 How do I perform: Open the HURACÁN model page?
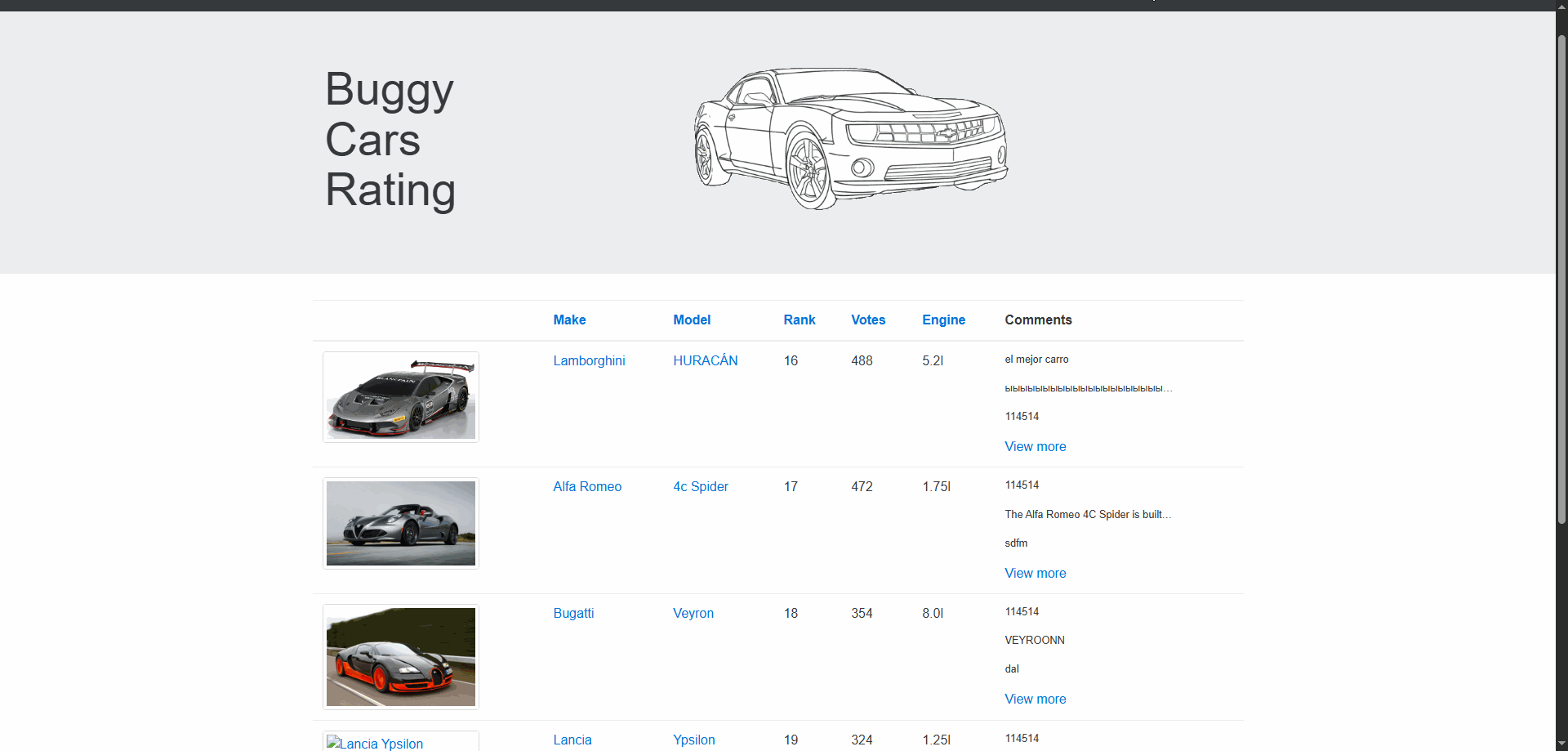click(705, 361)
